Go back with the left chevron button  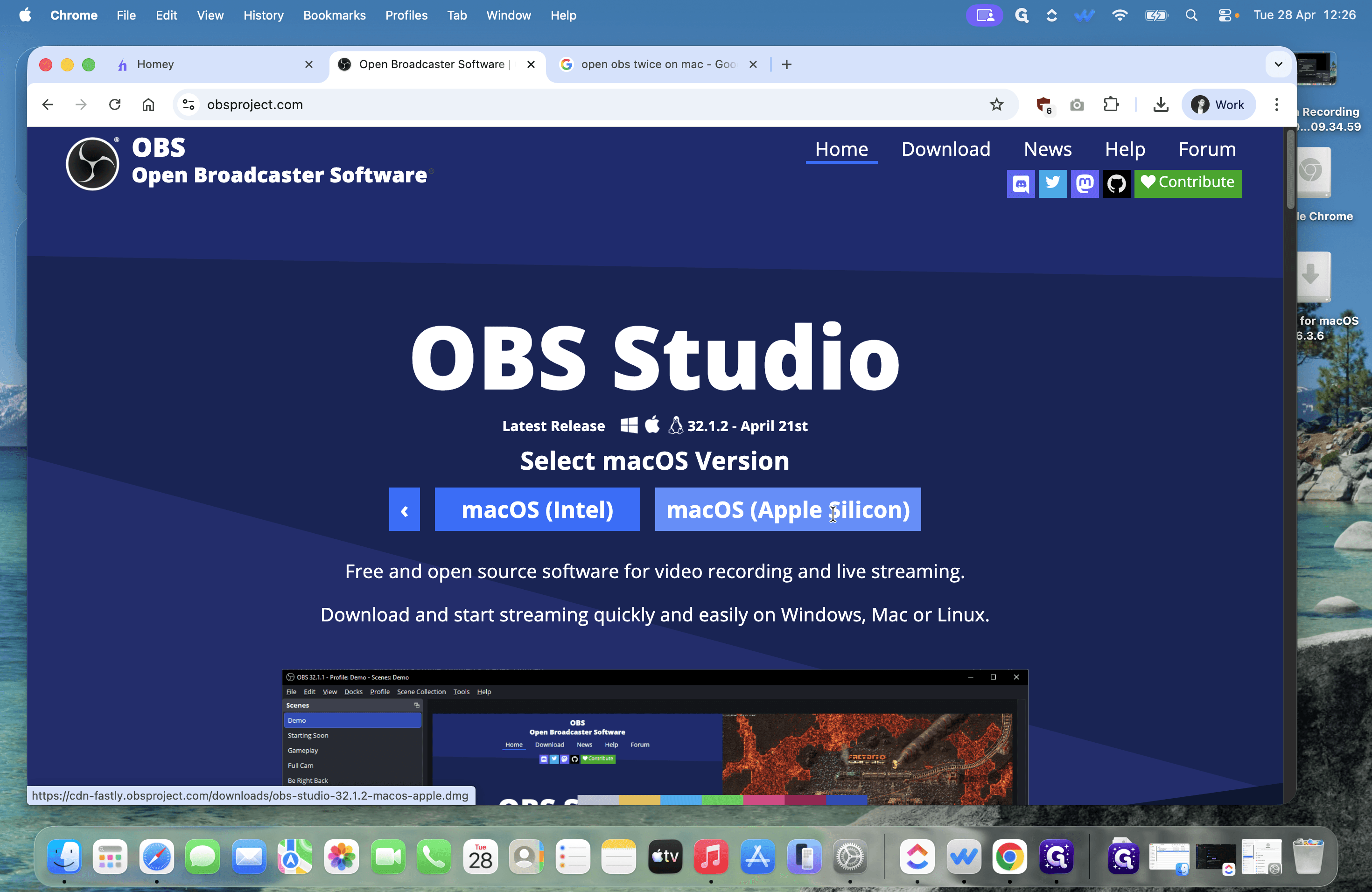click(x=404, y=509)
